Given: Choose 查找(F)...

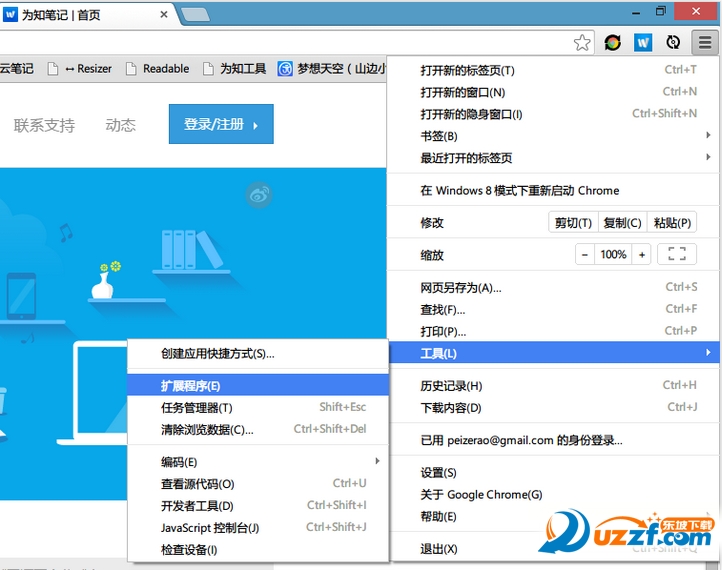Looking at the screenshot, I should tap(553, 309).
